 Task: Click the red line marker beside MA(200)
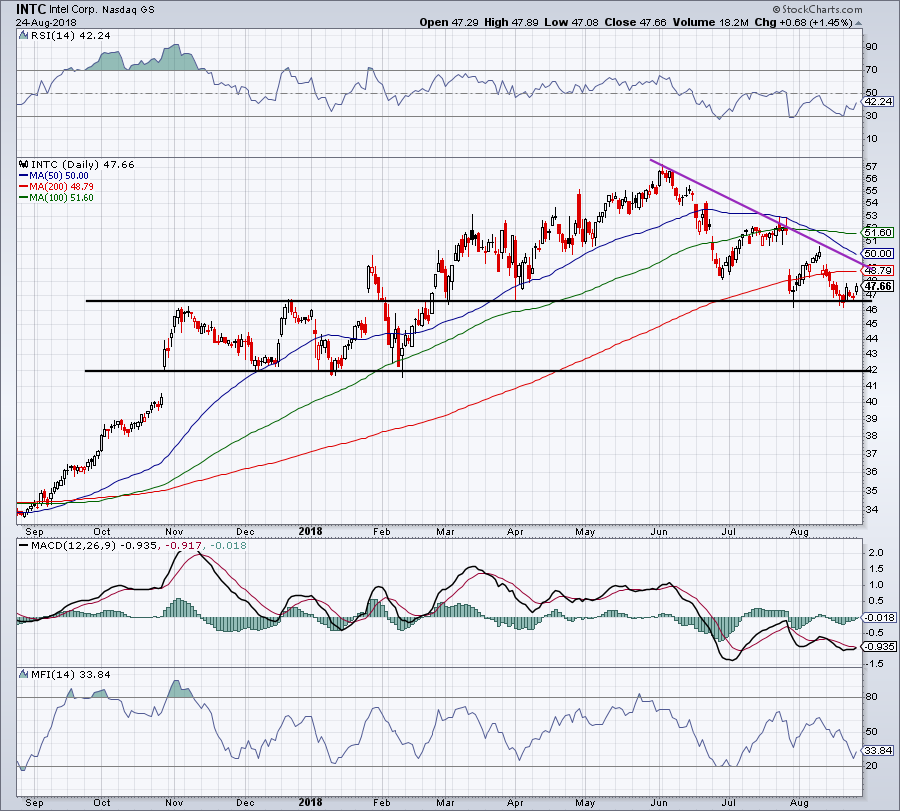[x=24, y=187]
